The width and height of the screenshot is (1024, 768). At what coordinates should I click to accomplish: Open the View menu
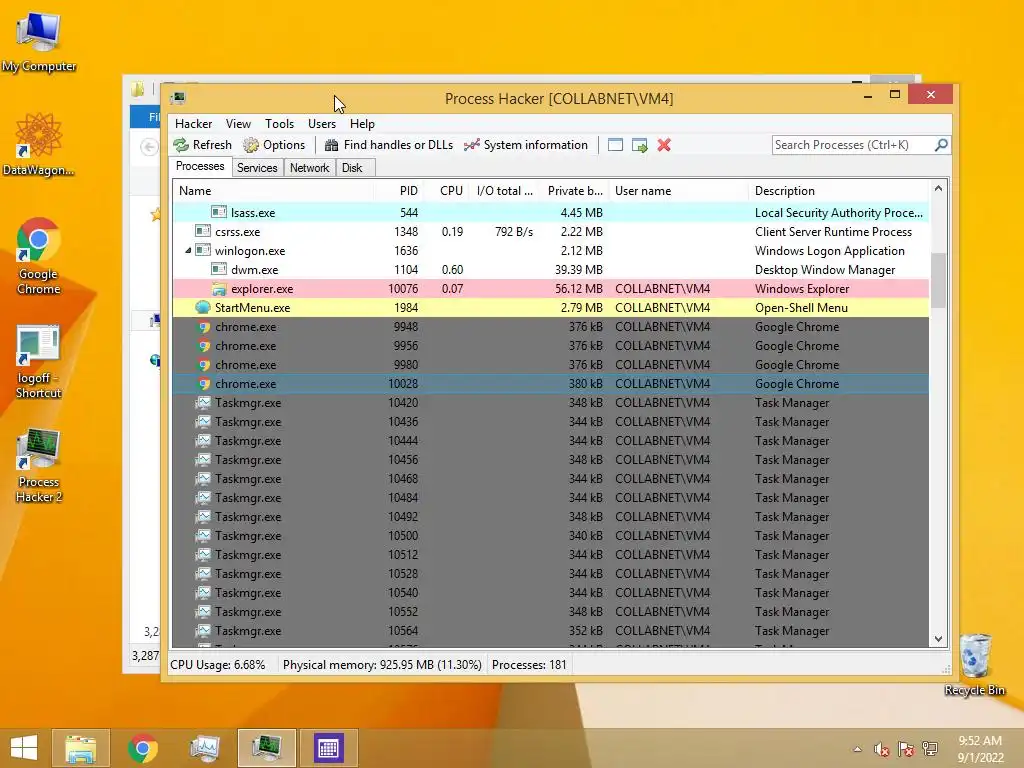coord(238,124)
